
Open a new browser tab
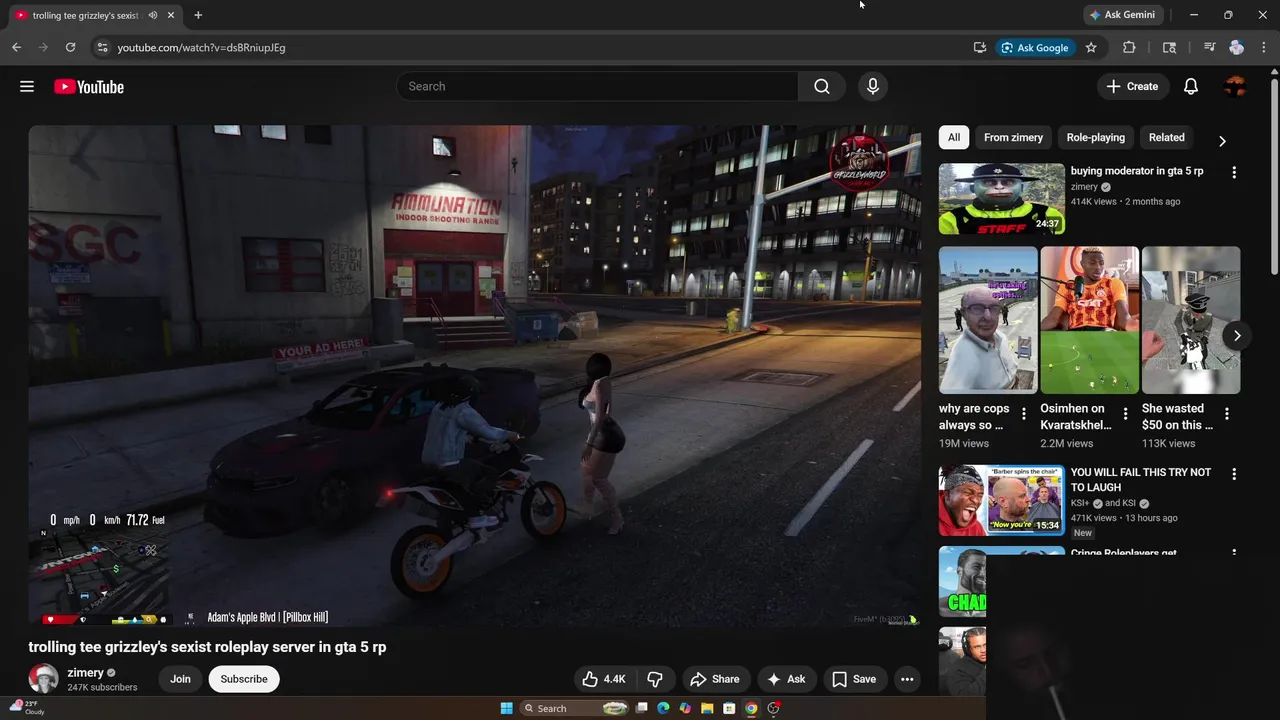[198, 15]
